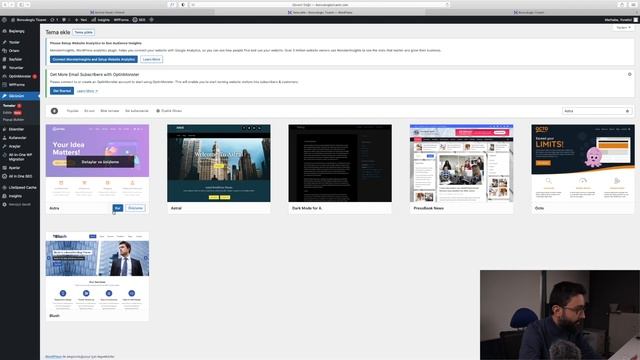Click the Tema yükle button
This screenshot has height=360, width=640.
point(83,32)
